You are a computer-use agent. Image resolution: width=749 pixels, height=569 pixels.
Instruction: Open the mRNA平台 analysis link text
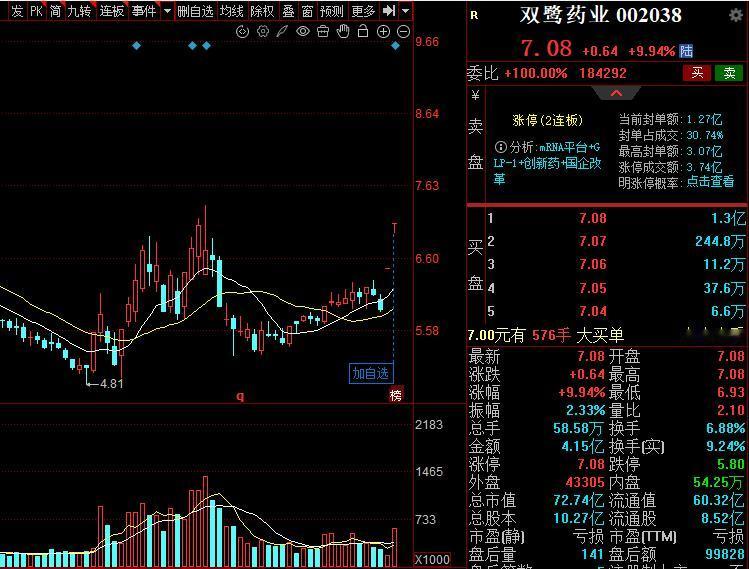(547, 163)
